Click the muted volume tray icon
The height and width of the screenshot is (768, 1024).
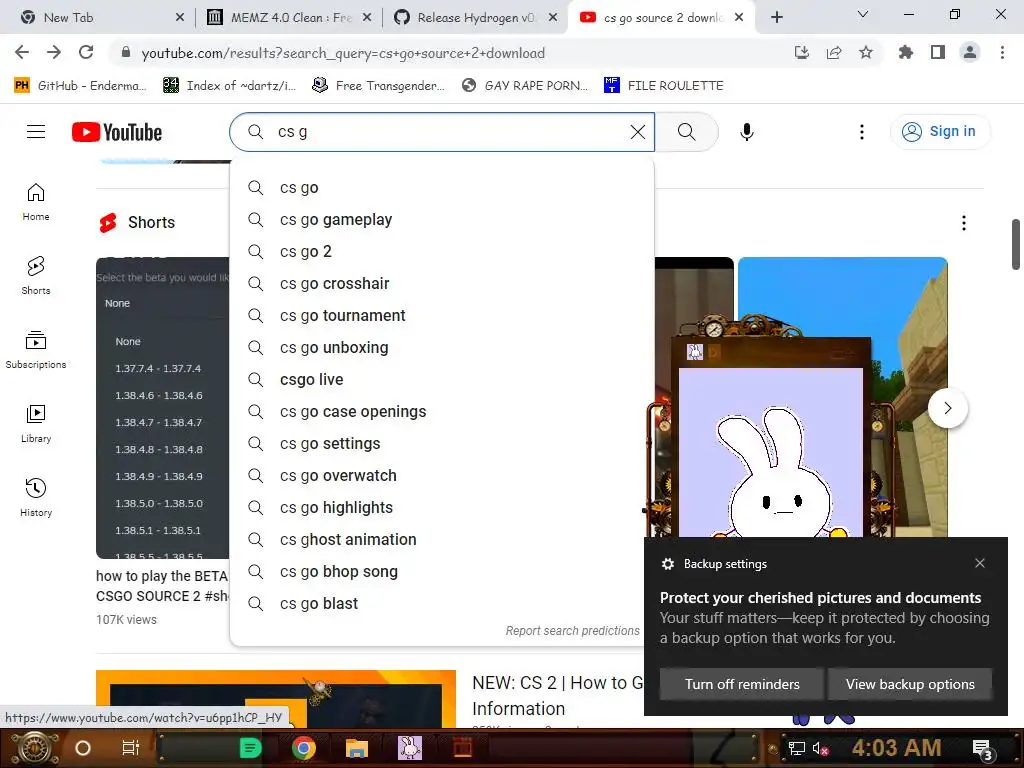tap(820, 748)
